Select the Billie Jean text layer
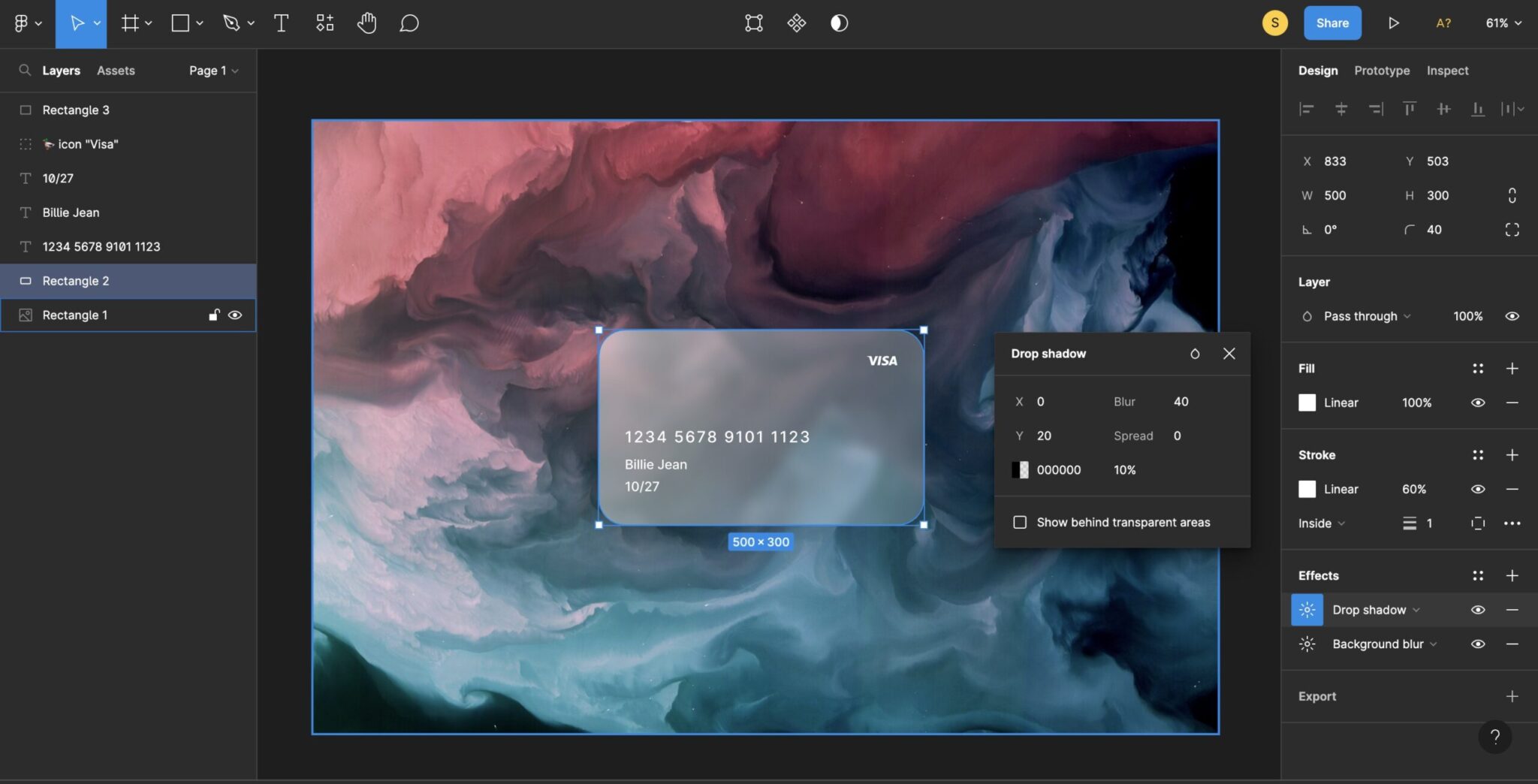The height and width of the screenshot is (784, 1538). point(71,213)
